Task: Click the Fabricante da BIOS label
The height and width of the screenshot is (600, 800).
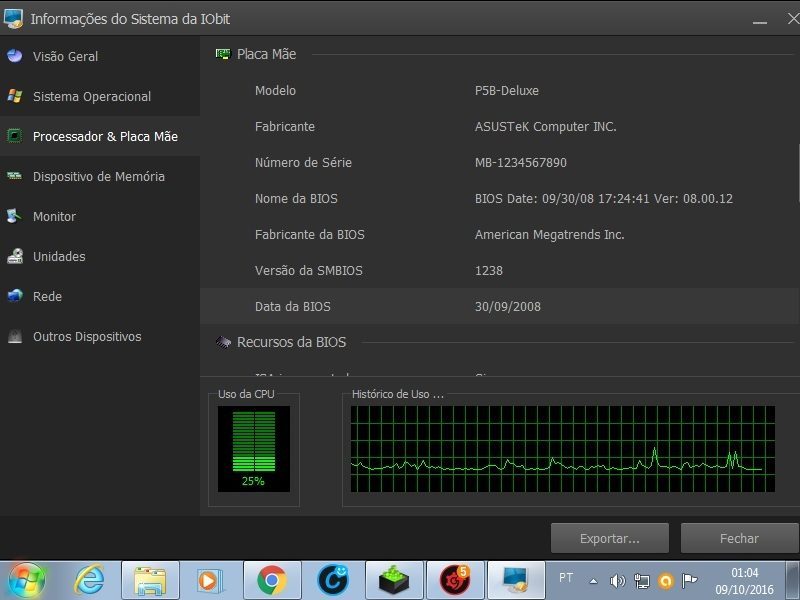Action: [310, 235]
